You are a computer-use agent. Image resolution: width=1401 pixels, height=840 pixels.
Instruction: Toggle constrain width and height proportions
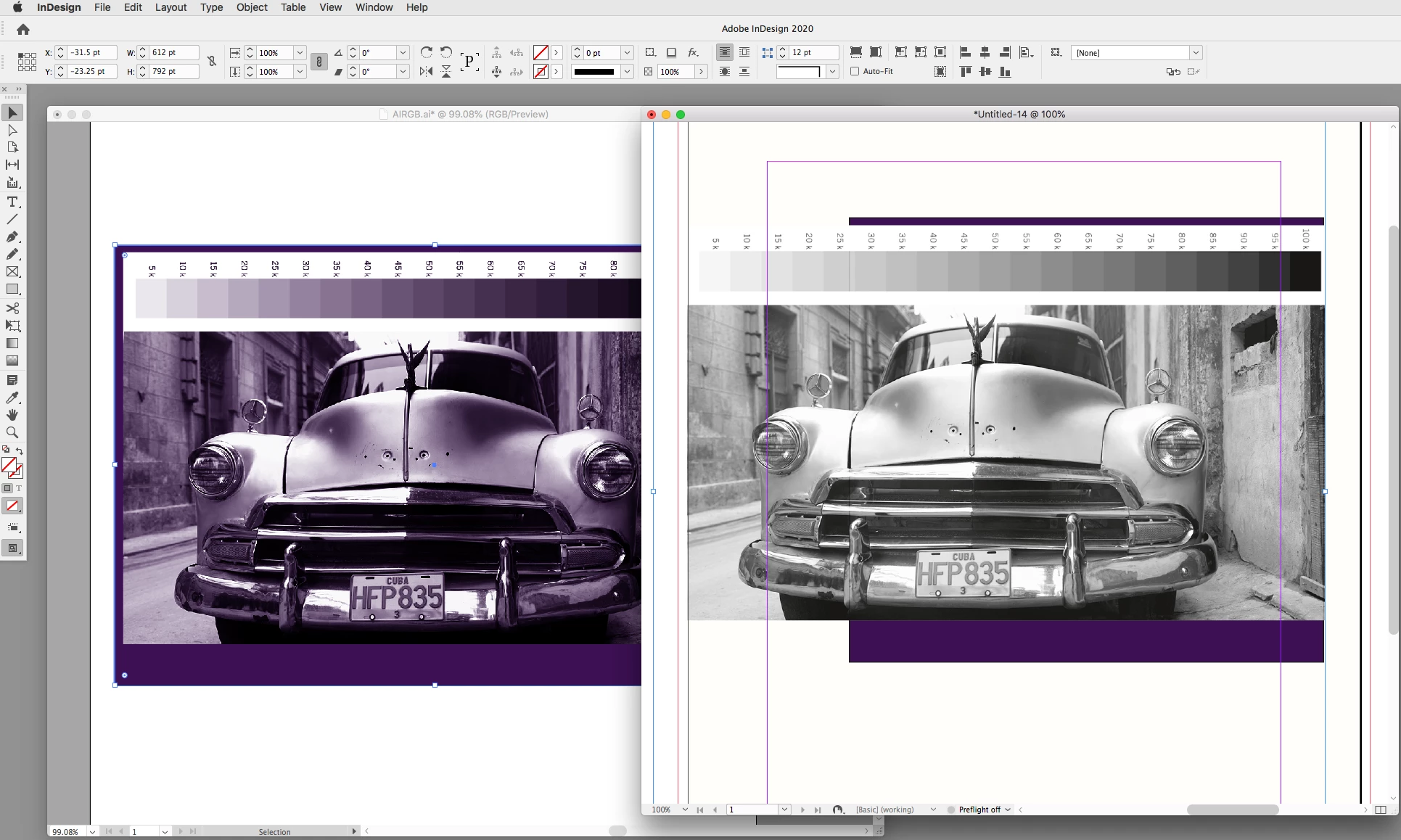pos(212,62)
